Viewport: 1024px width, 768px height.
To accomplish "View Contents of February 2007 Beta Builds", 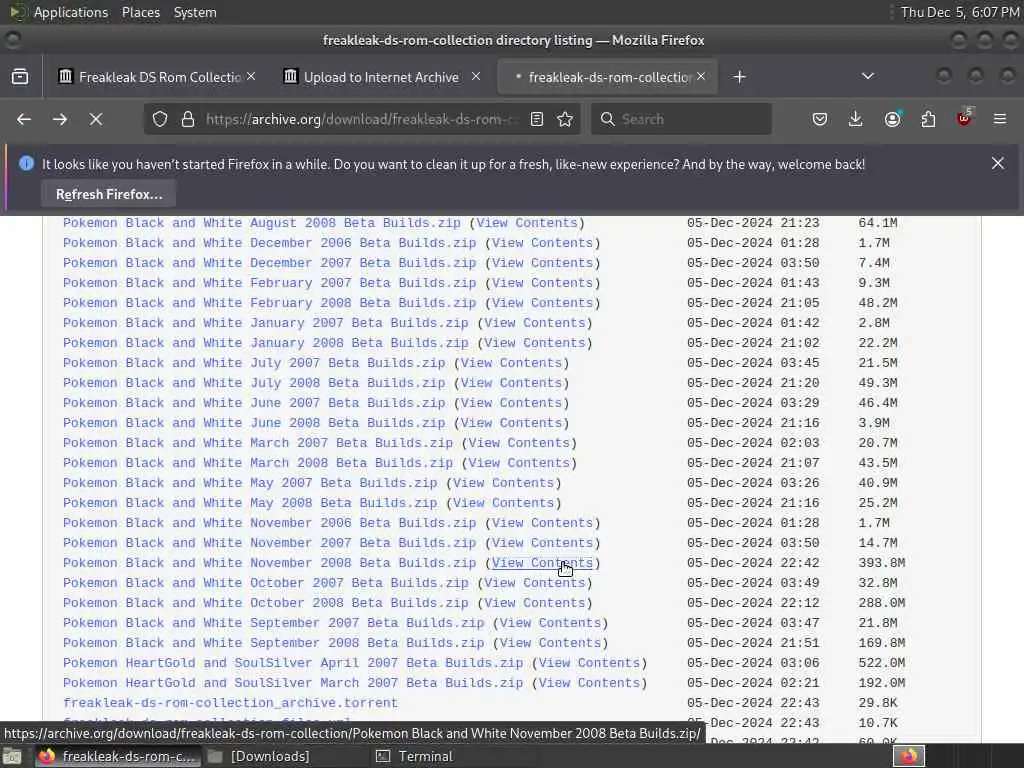I will click(x=543, y=283).
